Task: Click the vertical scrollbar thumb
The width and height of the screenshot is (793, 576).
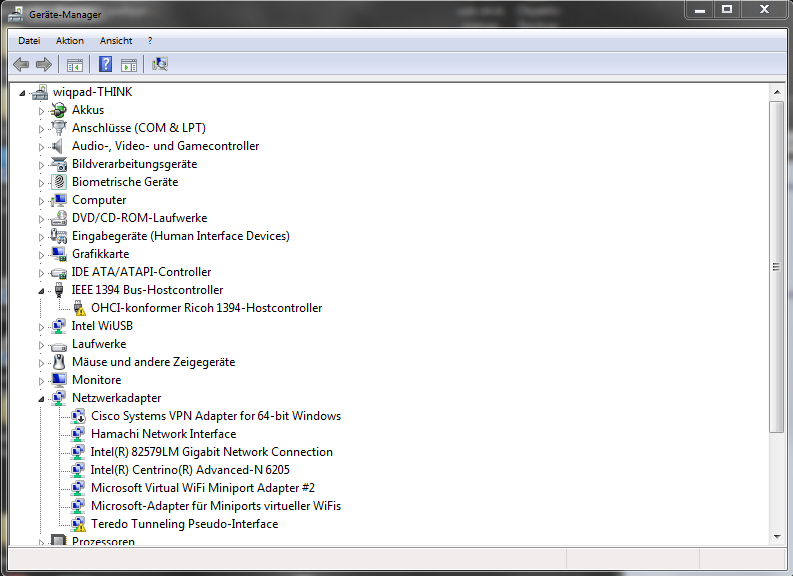Action: [776, 267]
